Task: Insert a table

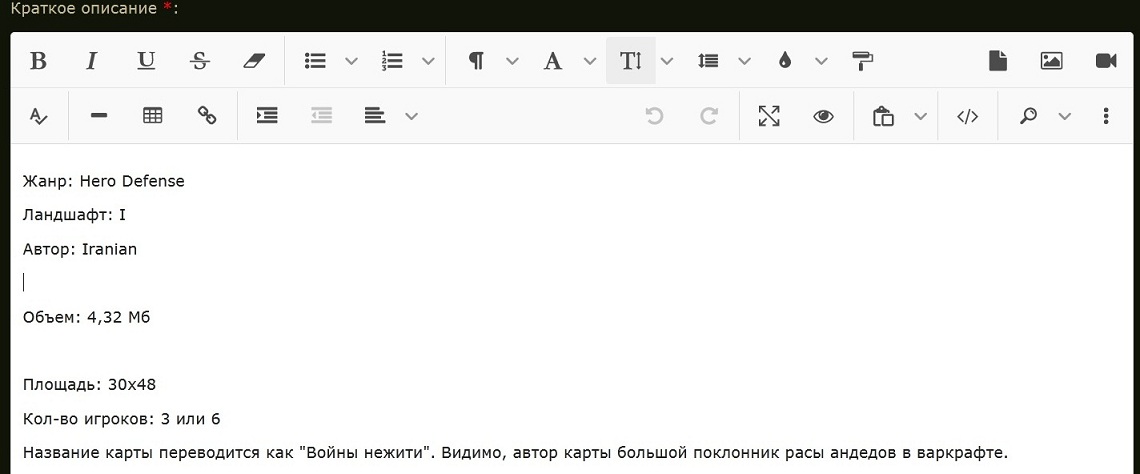Action: click(153, 116)
